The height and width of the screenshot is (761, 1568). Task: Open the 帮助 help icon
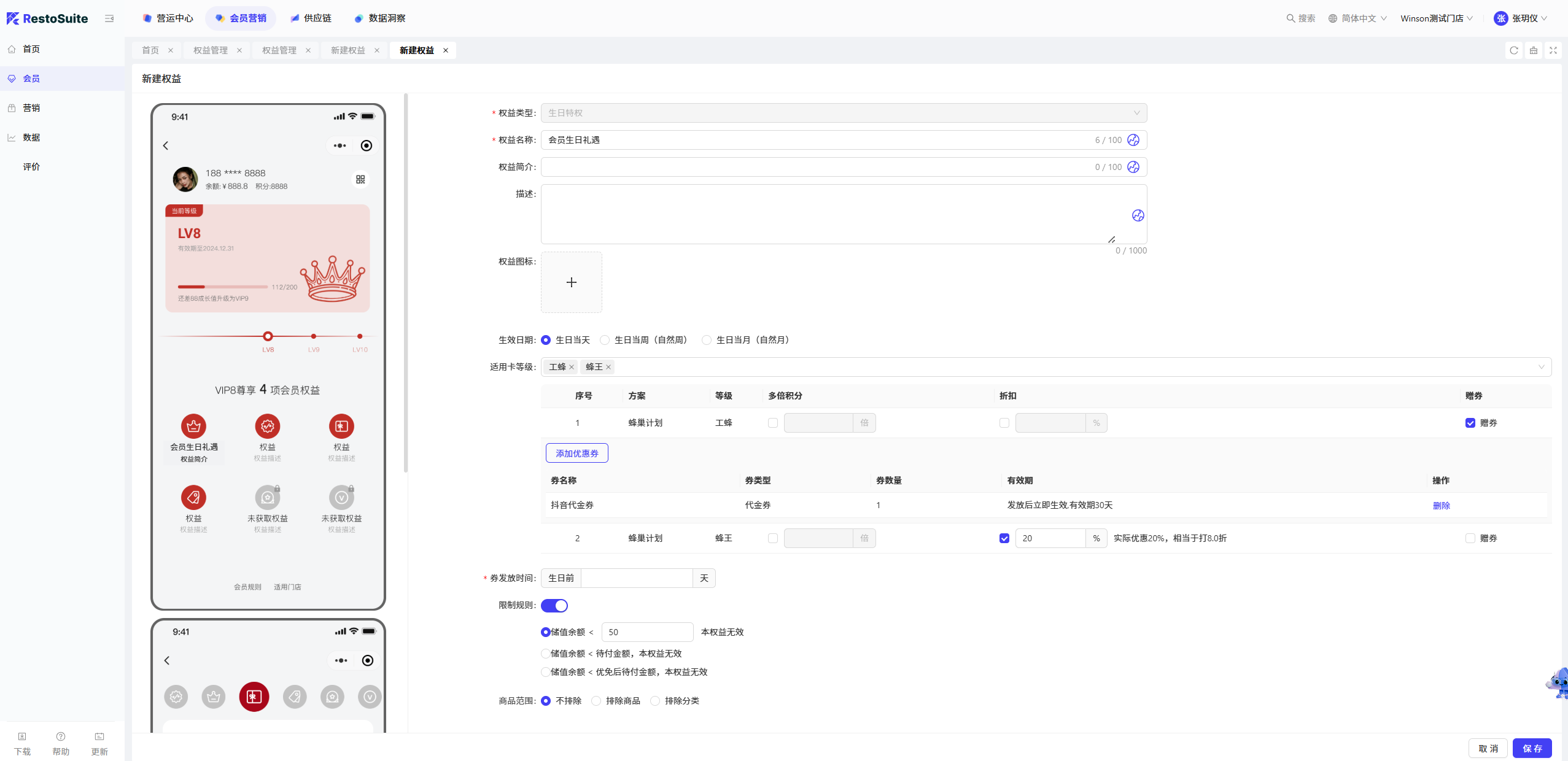61,736
